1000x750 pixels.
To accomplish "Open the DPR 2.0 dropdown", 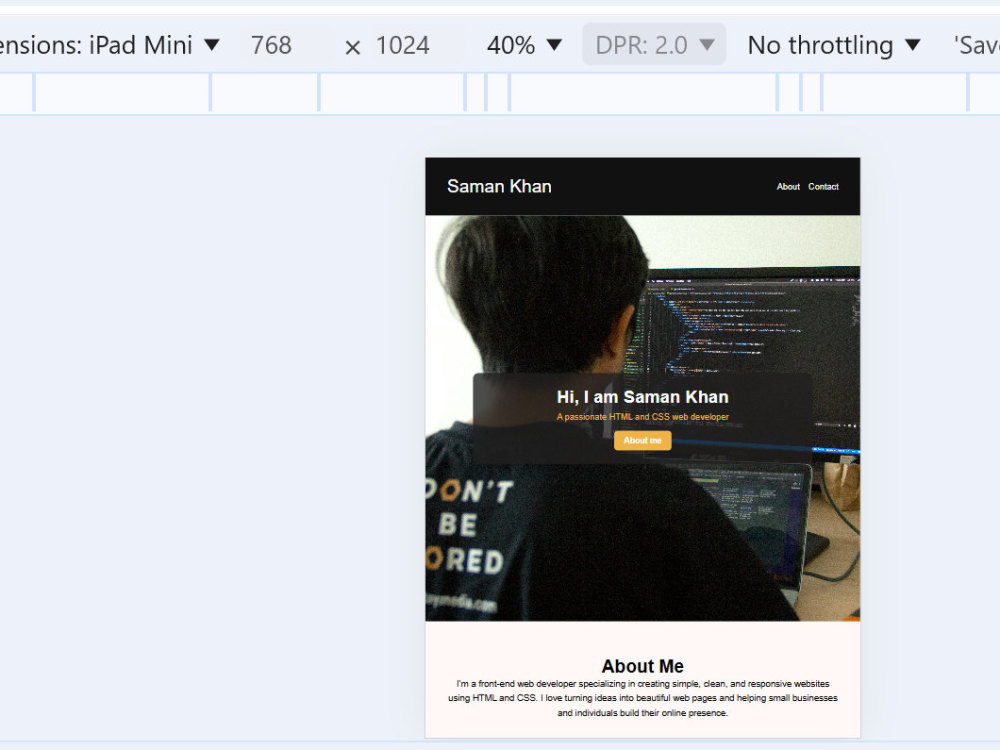I will [x=654, y=45].
